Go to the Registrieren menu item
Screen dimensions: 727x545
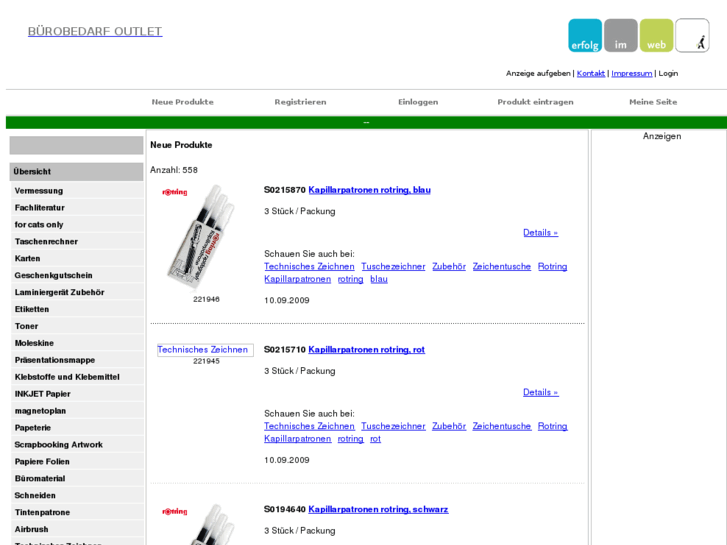tap(300, 102)
